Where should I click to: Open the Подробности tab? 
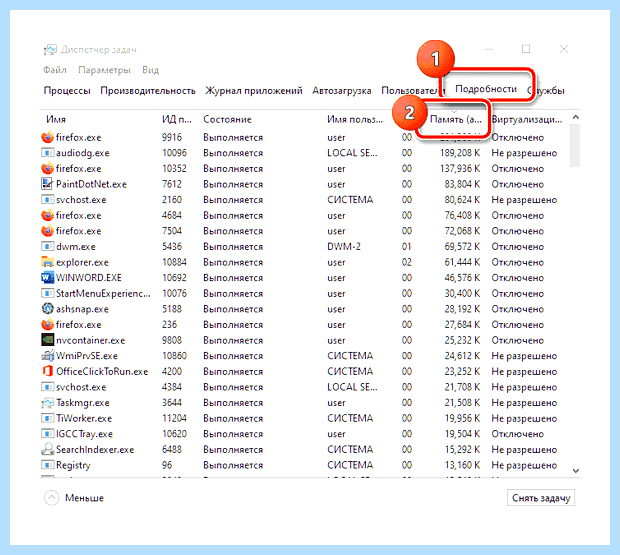coord(486,89)
